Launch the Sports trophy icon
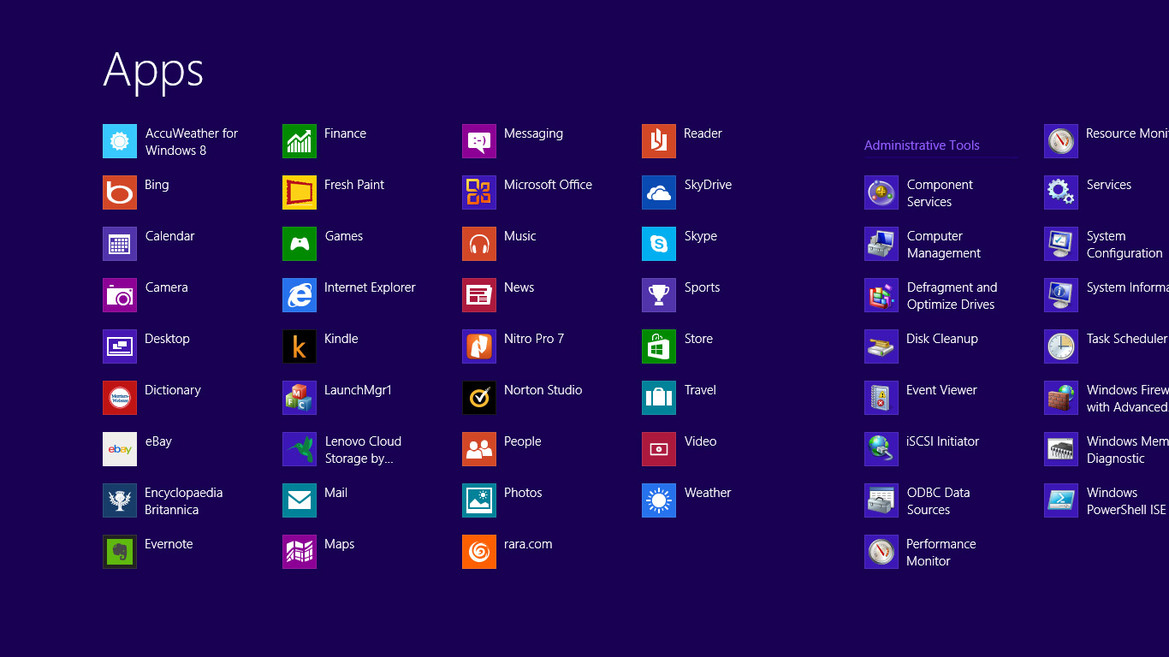Viewport: 1169px width, 657px height. pos(658,295)
